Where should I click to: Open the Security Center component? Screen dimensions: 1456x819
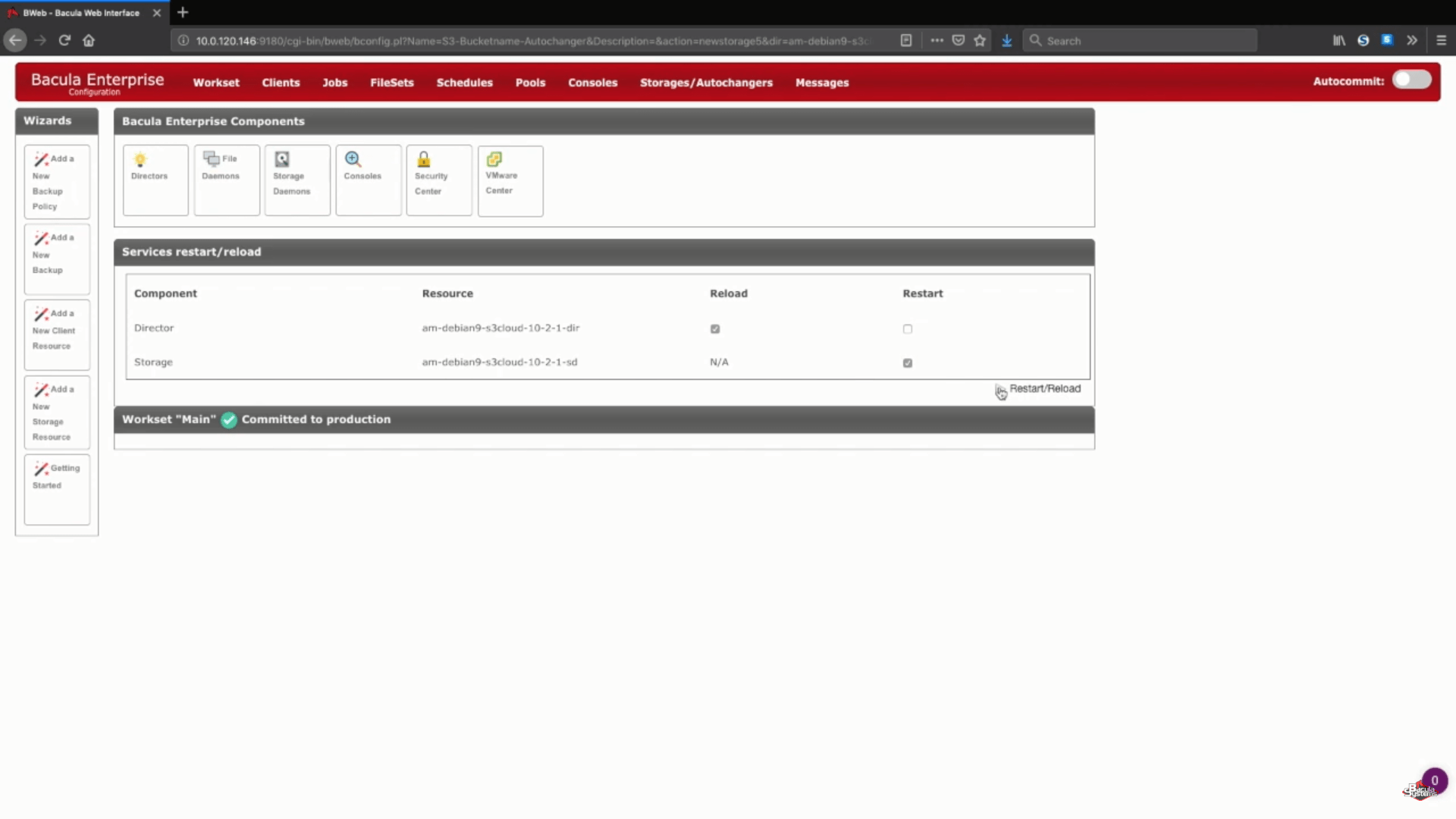439,180
